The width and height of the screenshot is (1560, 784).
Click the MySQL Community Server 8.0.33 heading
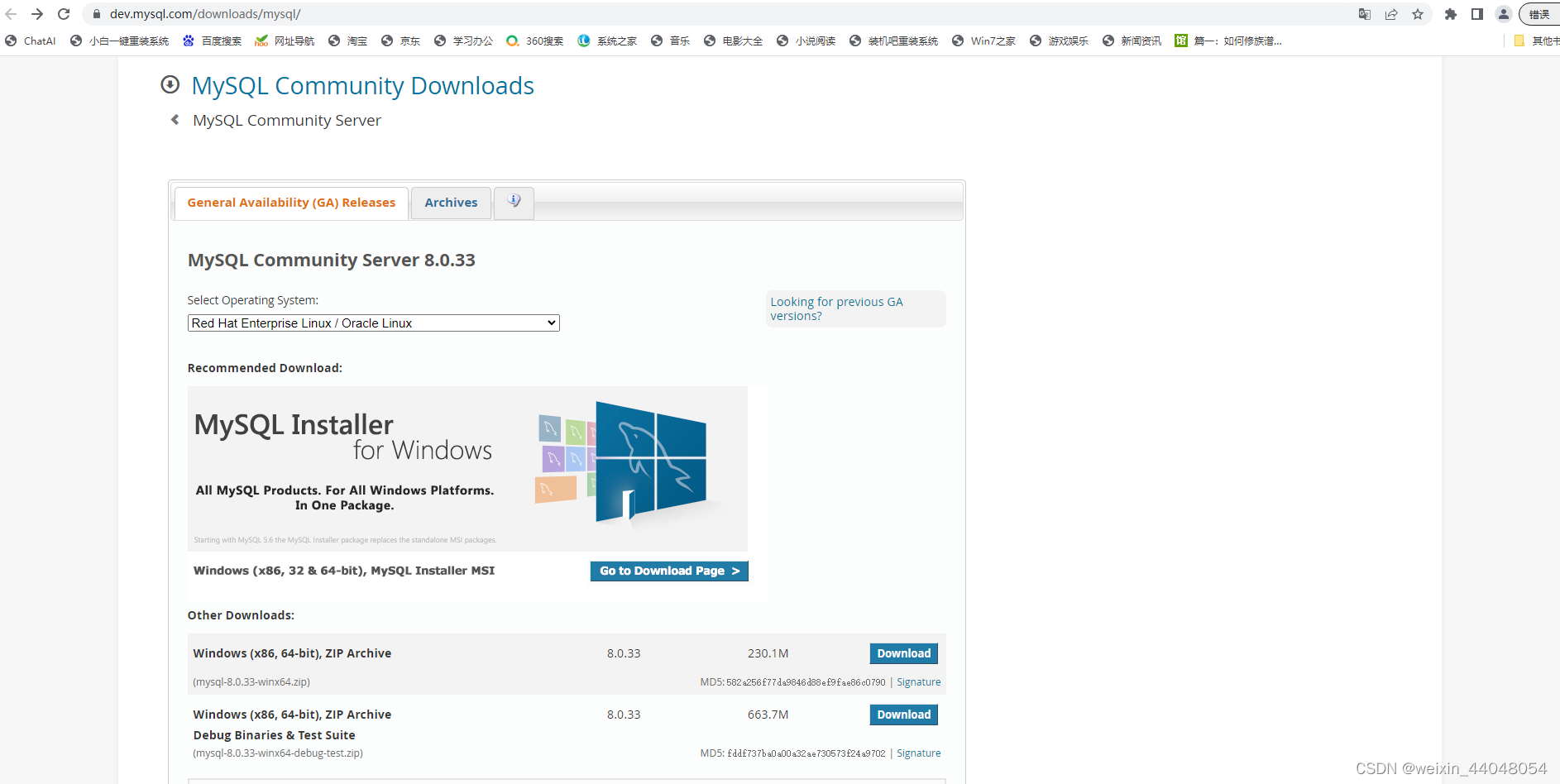331,260
